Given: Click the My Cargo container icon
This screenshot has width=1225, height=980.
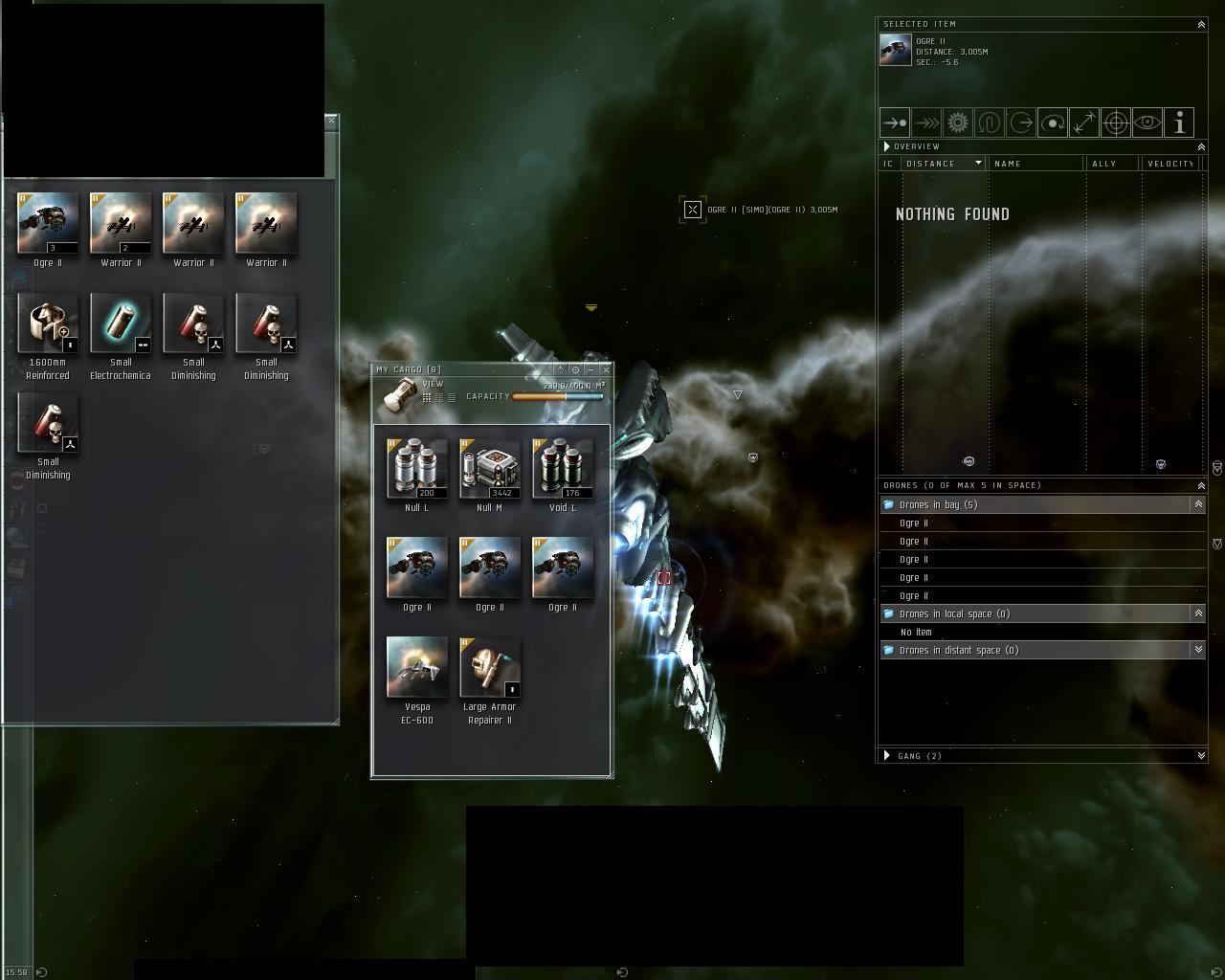Looking at the screenshot, I should pos(399,395).
